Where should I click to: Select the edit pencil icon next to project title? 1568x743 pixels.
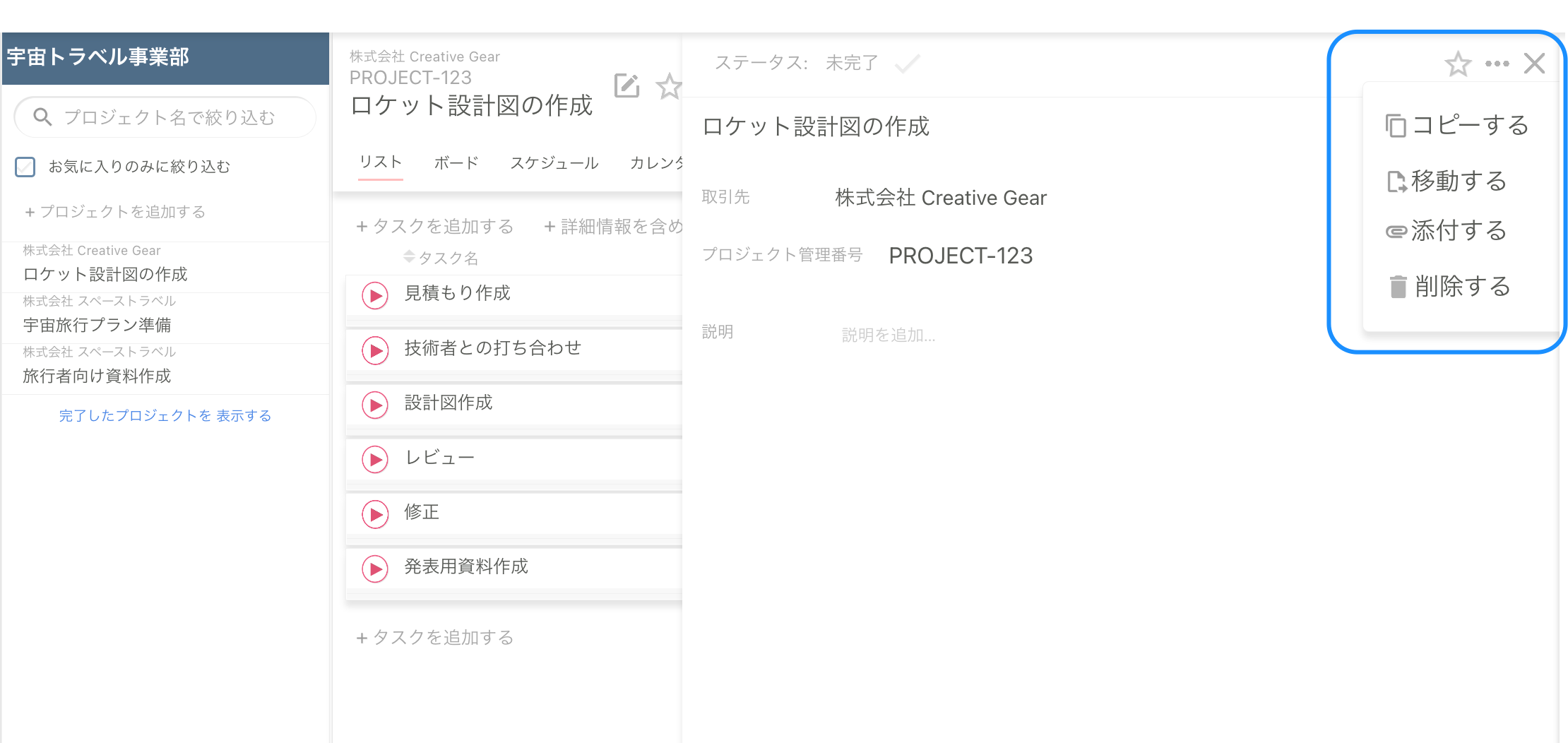pos(626,85)
